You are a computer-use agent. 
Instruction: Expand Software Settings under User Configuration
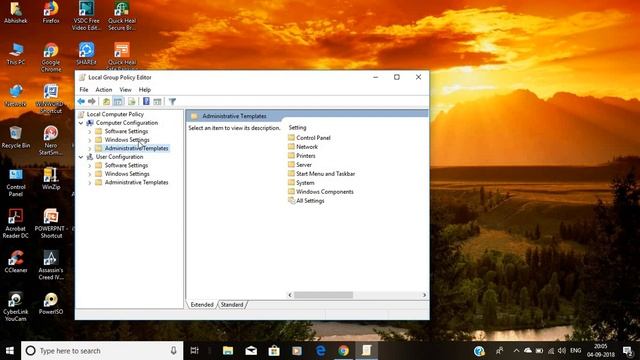[89, 165]
